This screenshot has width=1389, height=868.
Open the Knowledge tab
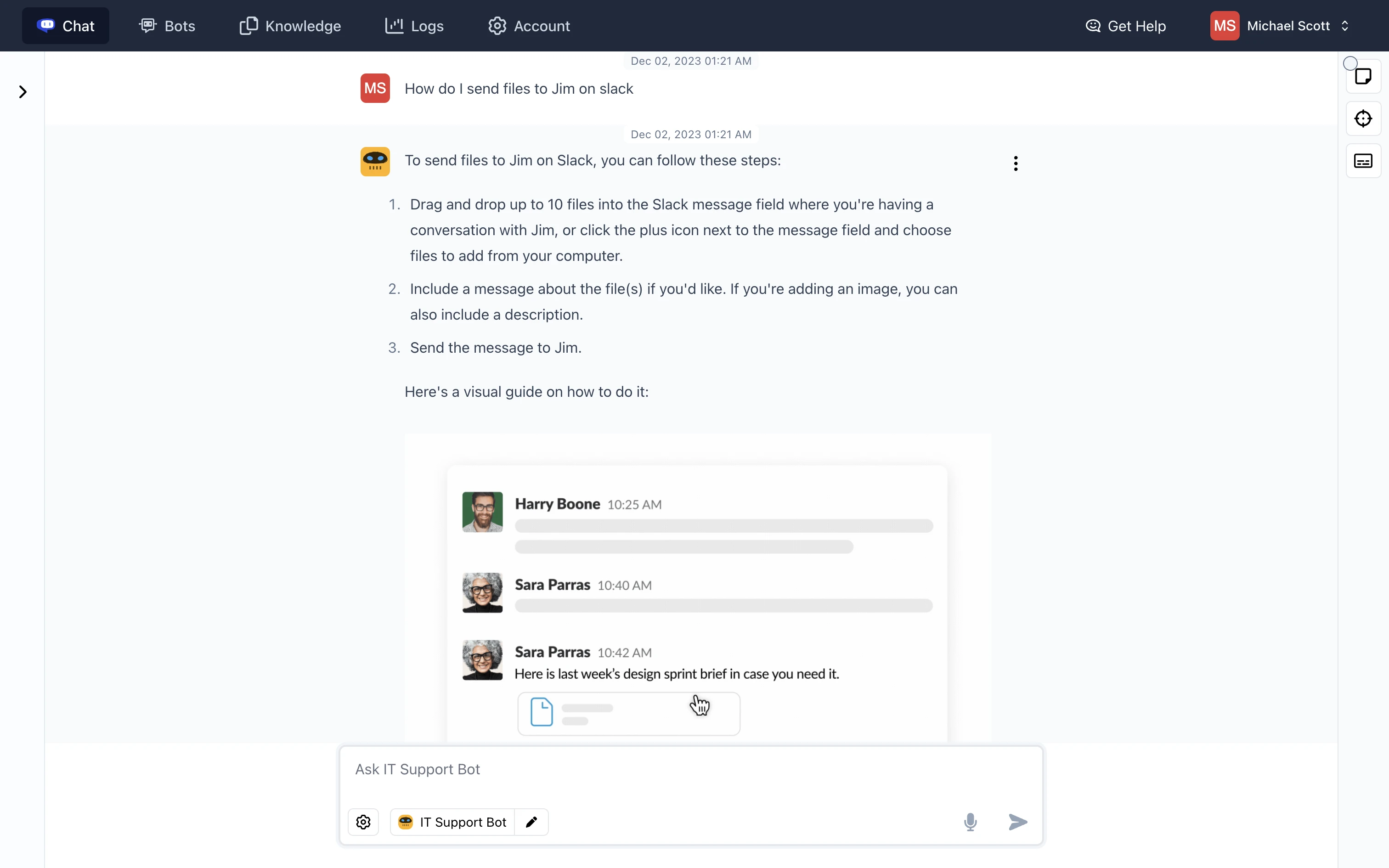[x=290, y=26]
